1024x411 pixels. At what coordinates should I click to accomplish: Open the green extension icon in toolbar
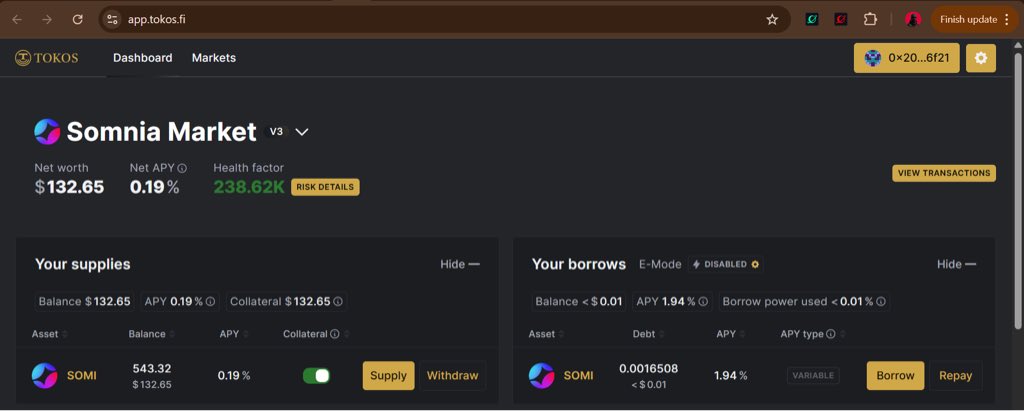812,20
